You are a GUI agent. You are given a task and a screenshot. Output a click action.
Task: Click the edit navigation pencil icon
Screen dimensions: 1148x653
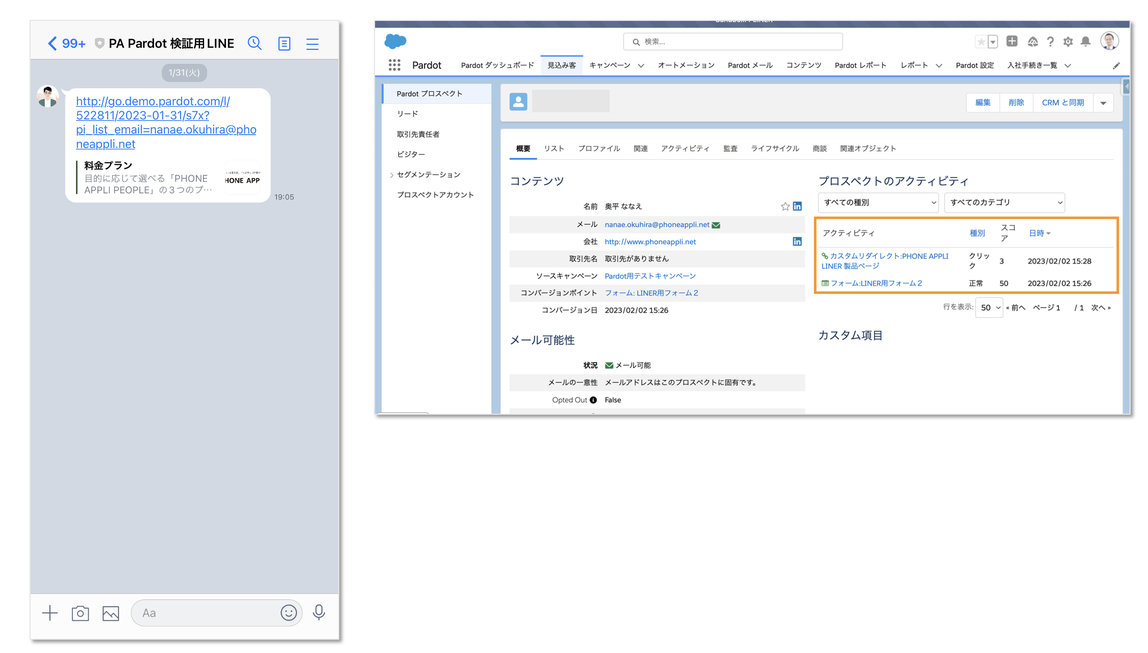[x=1116, y=66]
